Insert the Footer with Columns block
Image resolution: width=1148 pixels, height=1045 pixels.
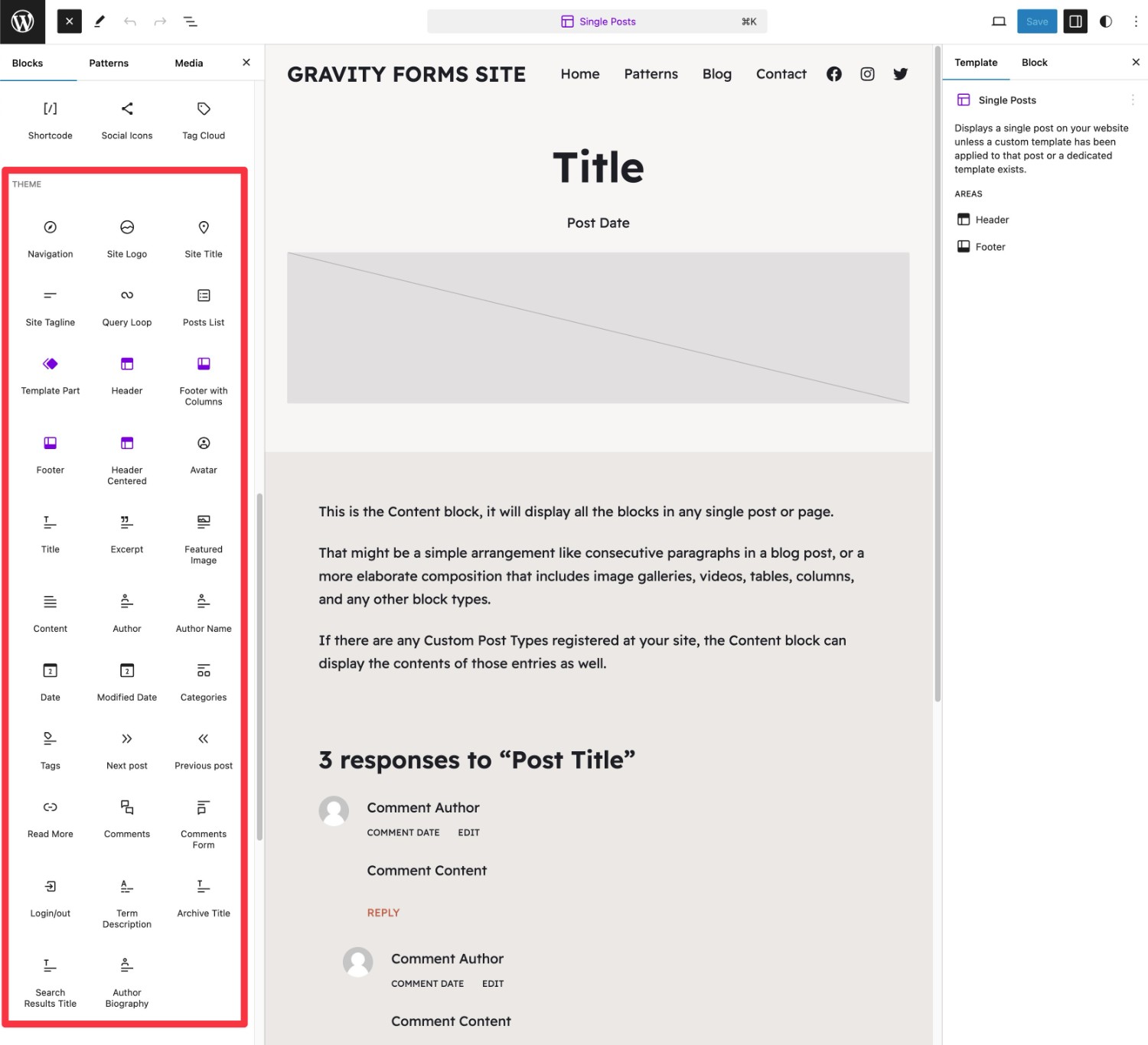(204, 380)
